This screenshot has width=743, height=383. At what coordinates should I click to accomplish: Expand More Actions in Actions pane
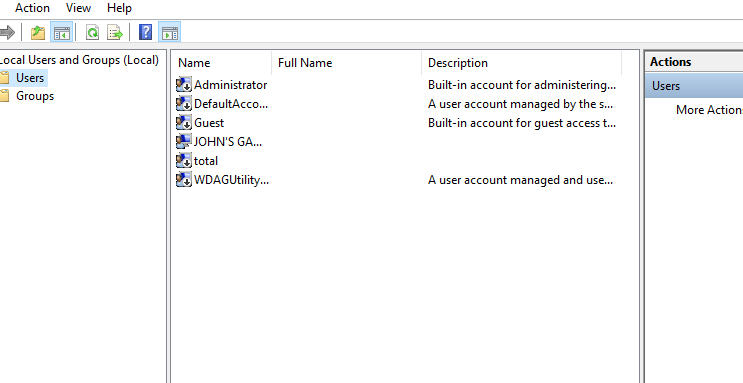(709, 109)
